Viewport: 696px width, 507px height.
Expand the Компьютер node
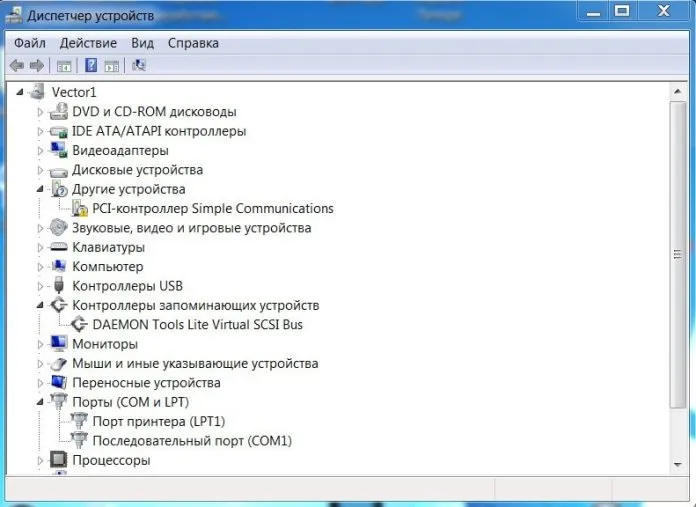[40, 267]
